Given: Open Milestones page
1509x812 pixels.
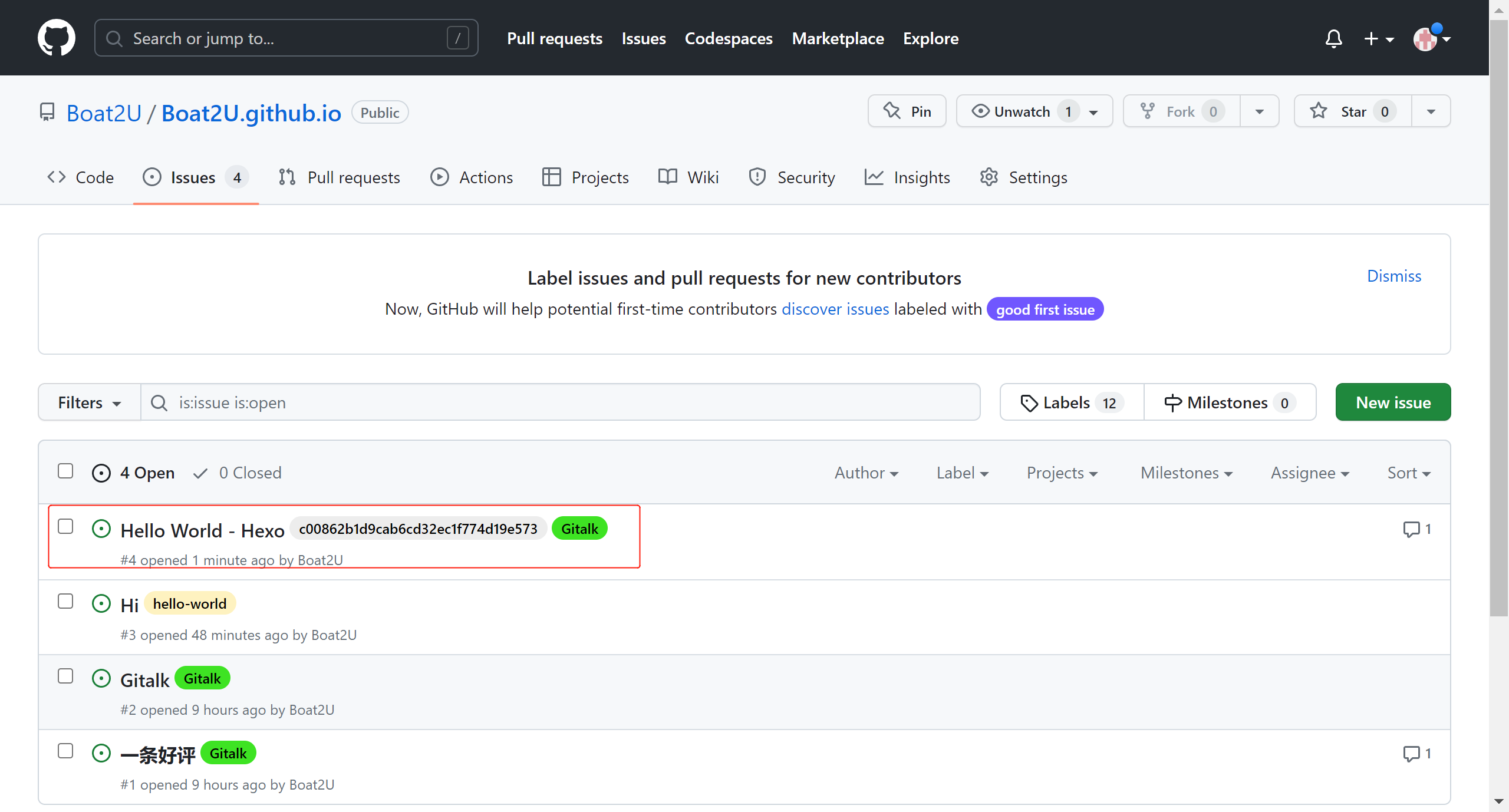Looking at the screenshot, I should (x=1230, y=402).
